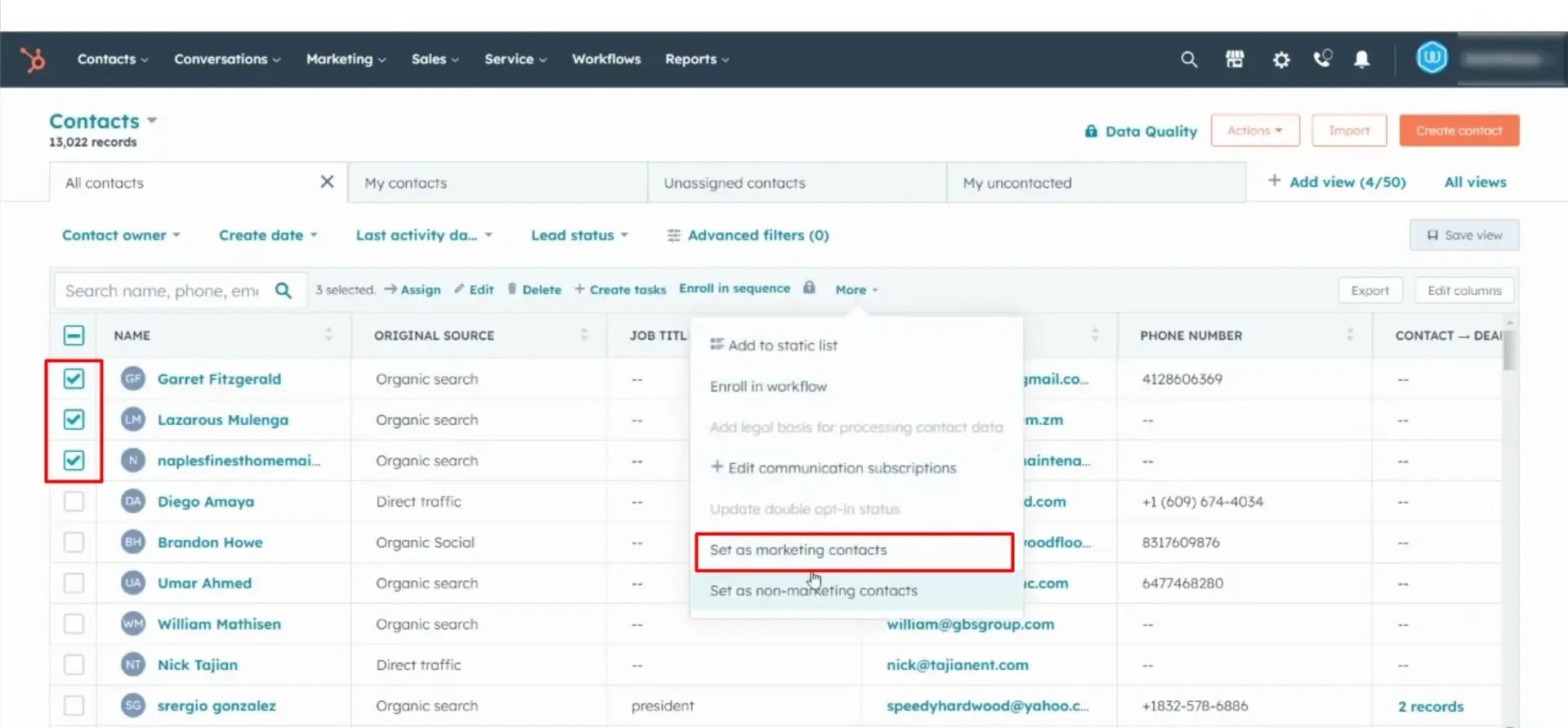Click the Import button
The width and height of the screenshot is (1568, 728).
coord(1349,131)
